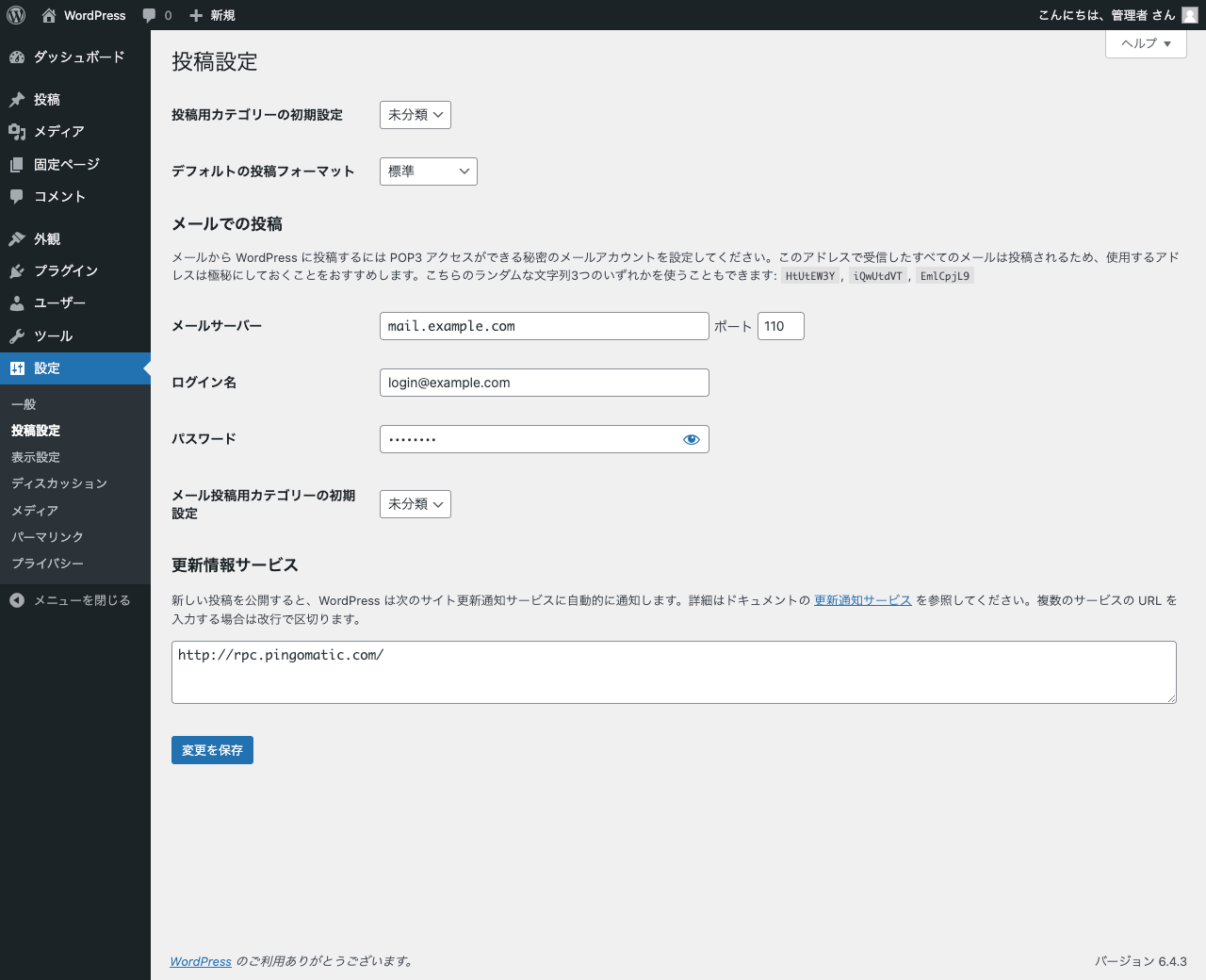Viewport: 1206px width, 980px height.
Task: Open 投稿用カテゴリーの初期設定 dropdown
Action: click(x=416, y=115)
